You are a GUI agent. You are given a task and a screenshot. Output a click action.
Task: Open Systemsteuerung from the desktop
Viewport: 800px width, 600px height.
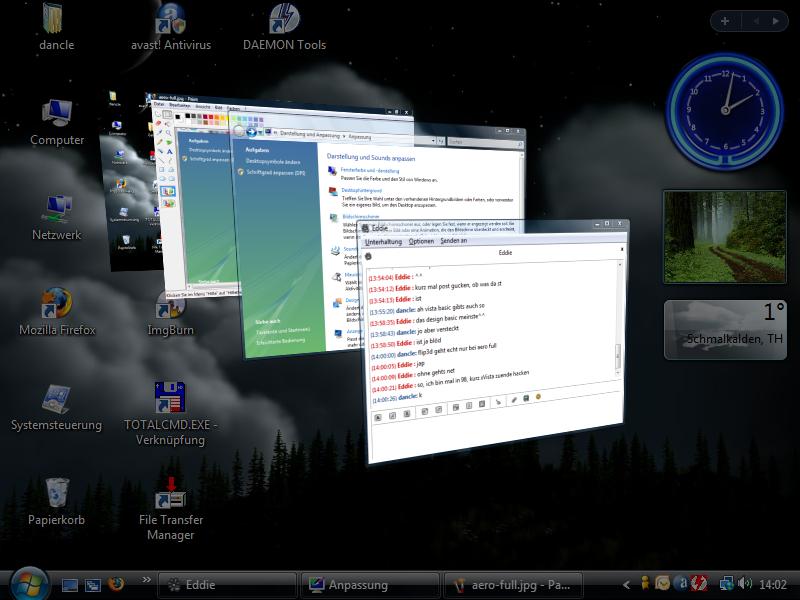[56, 400]
